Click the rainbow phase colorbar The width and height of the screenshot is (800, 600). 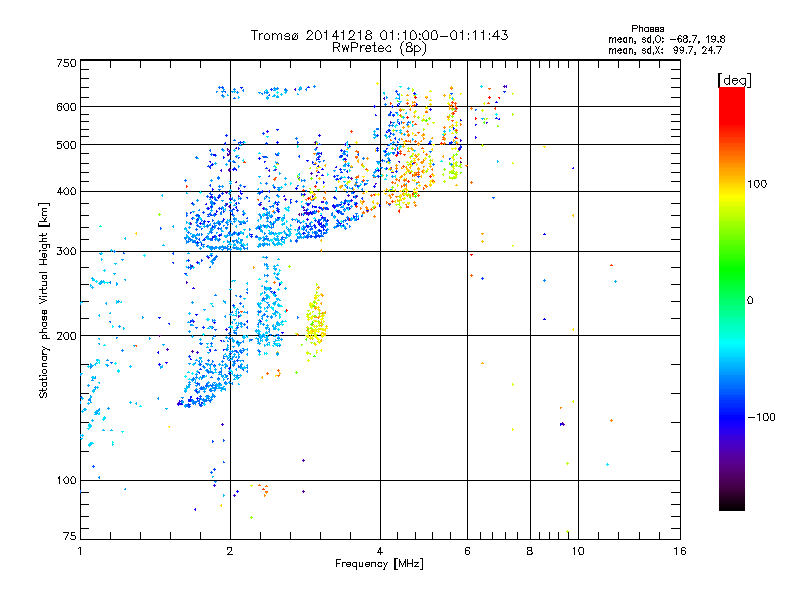pos(732,298)
